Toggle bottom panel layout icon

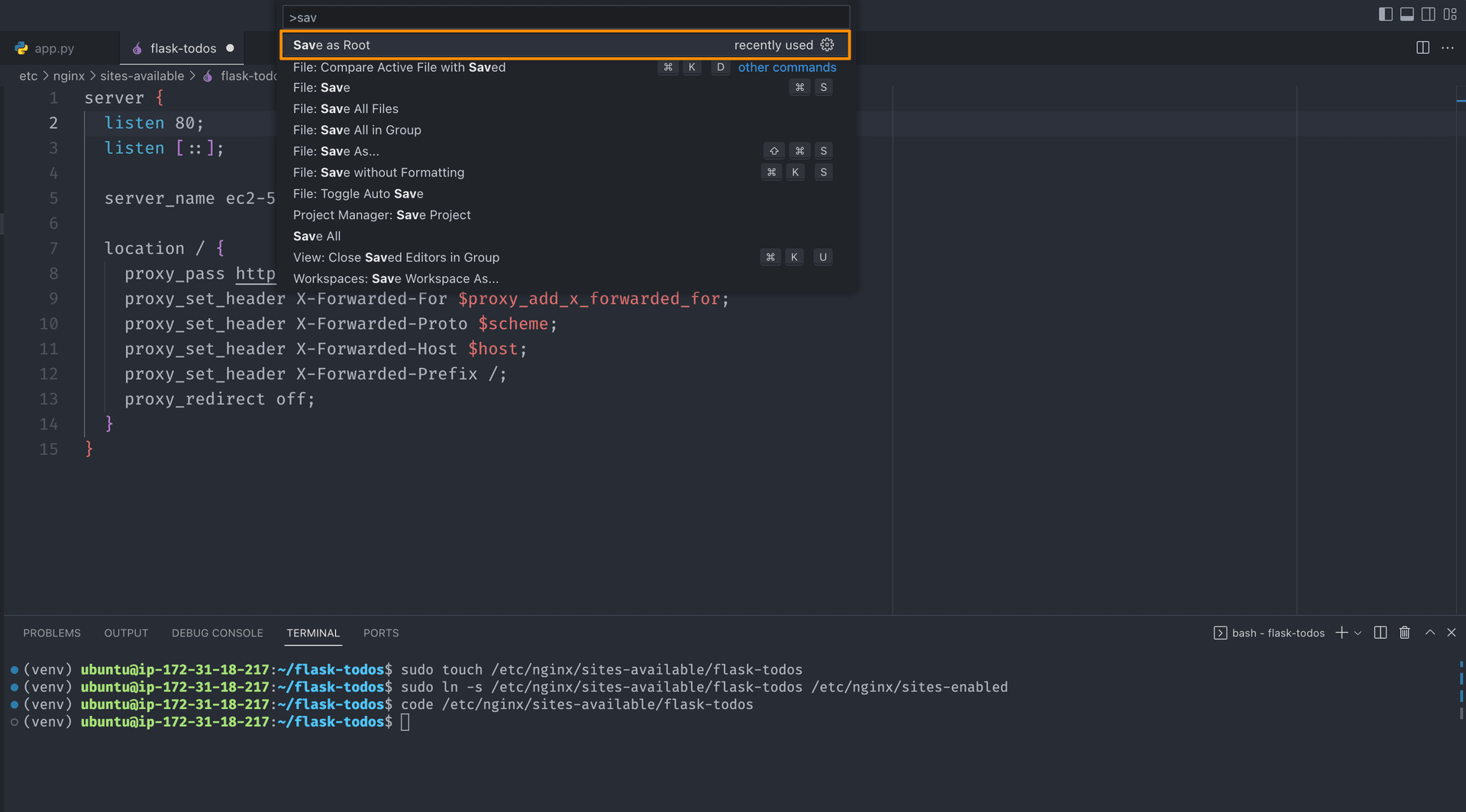pos(1406,14)
